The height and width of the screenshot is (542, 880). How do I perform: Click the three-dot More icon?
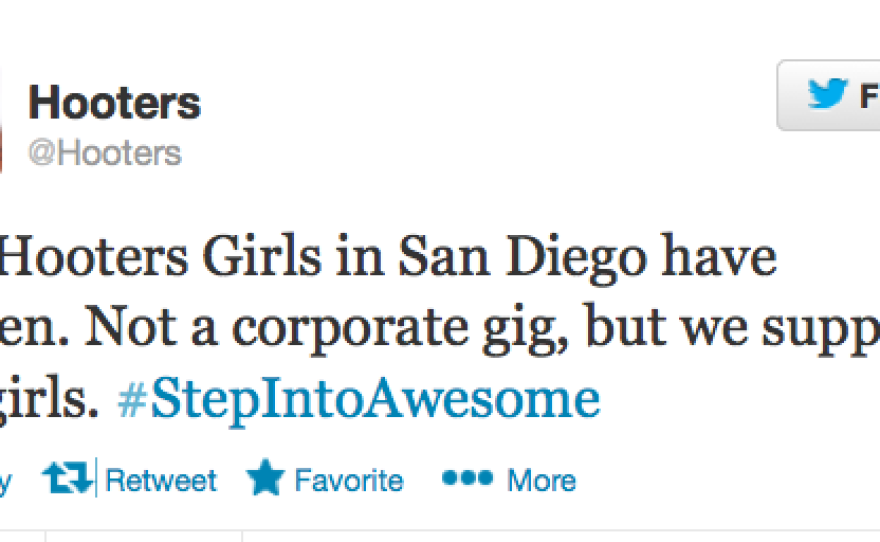467,479
